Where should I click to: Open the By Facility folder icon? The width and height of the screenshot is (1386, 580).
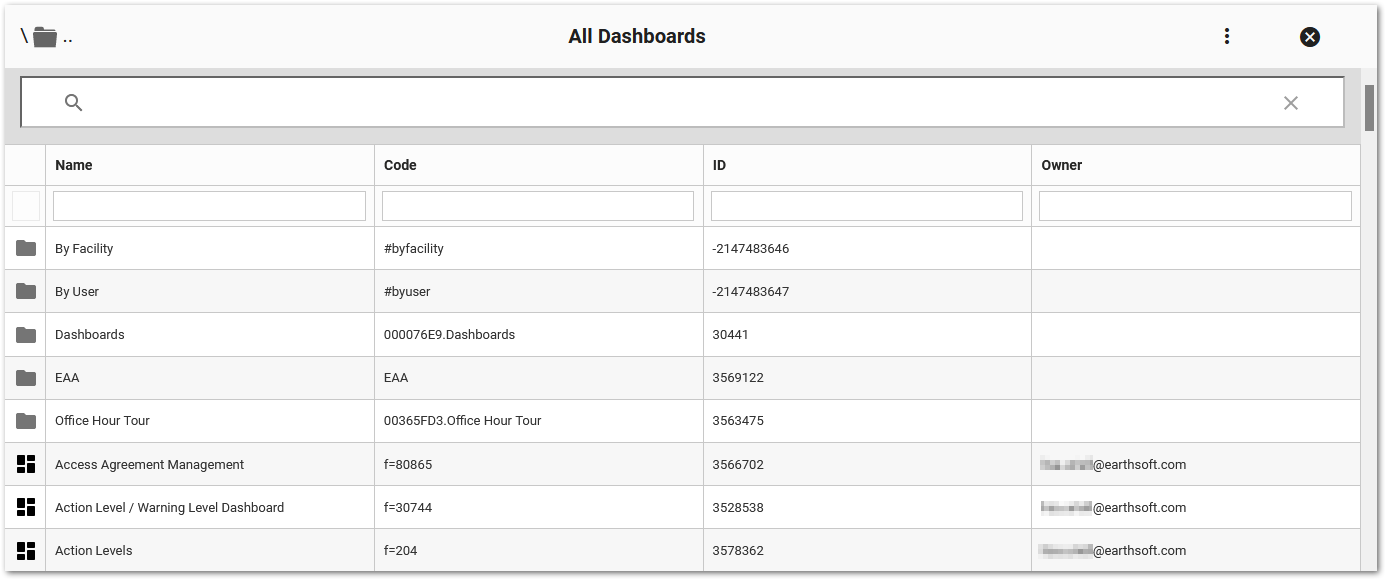click(26, 248)
